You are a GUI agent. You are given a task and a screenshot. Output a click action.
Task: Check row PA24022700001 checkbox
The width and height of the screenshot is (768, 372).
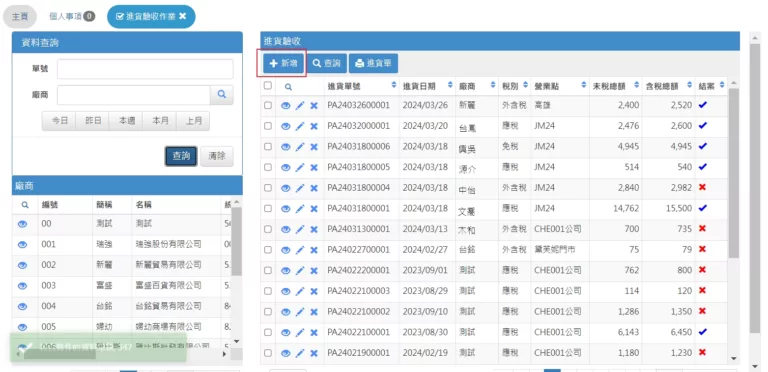(267, 250)
